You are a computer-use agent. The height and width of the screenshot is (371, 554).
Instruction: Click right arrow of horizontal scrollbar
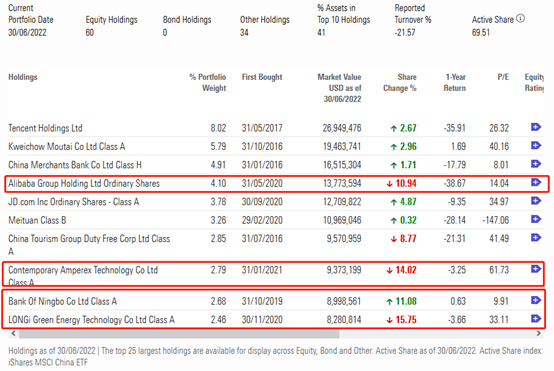click(x=538, y=333)
